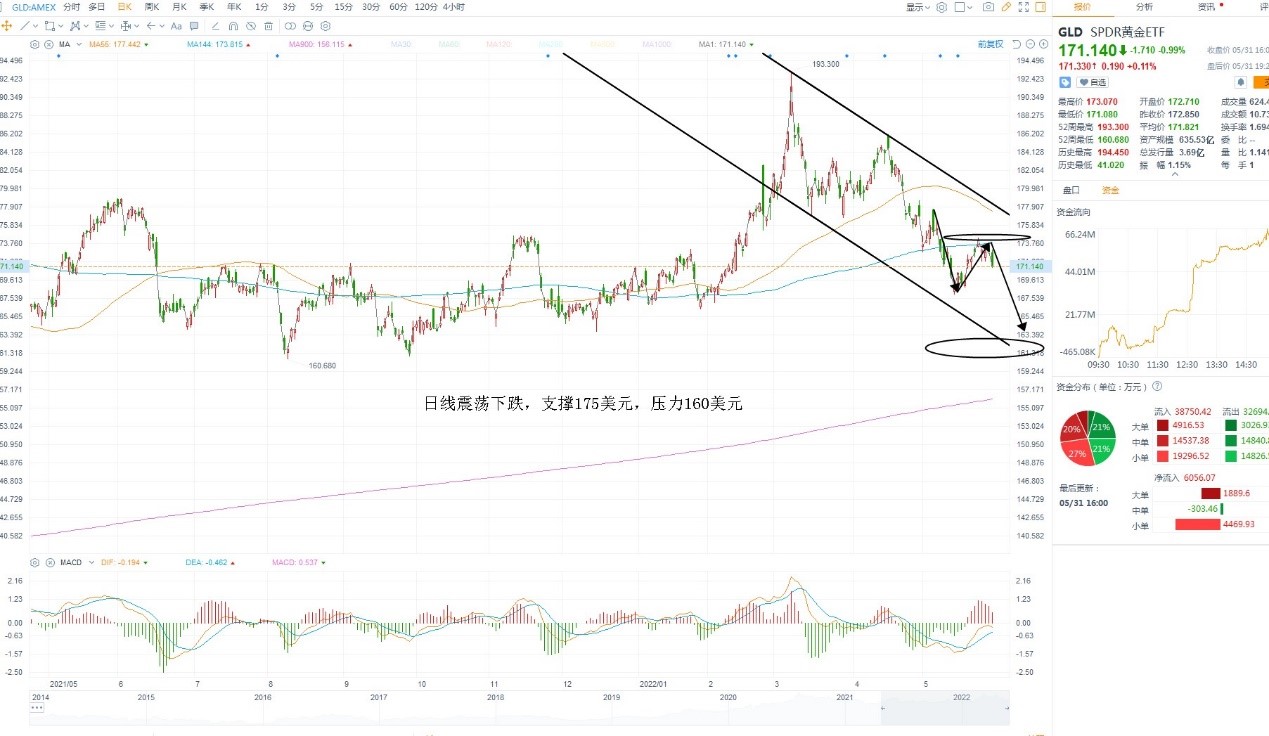This screenshot has height=736, width=1269.
Task: Zoom in chart with plus circle icon
Action: click(1044, 44)
